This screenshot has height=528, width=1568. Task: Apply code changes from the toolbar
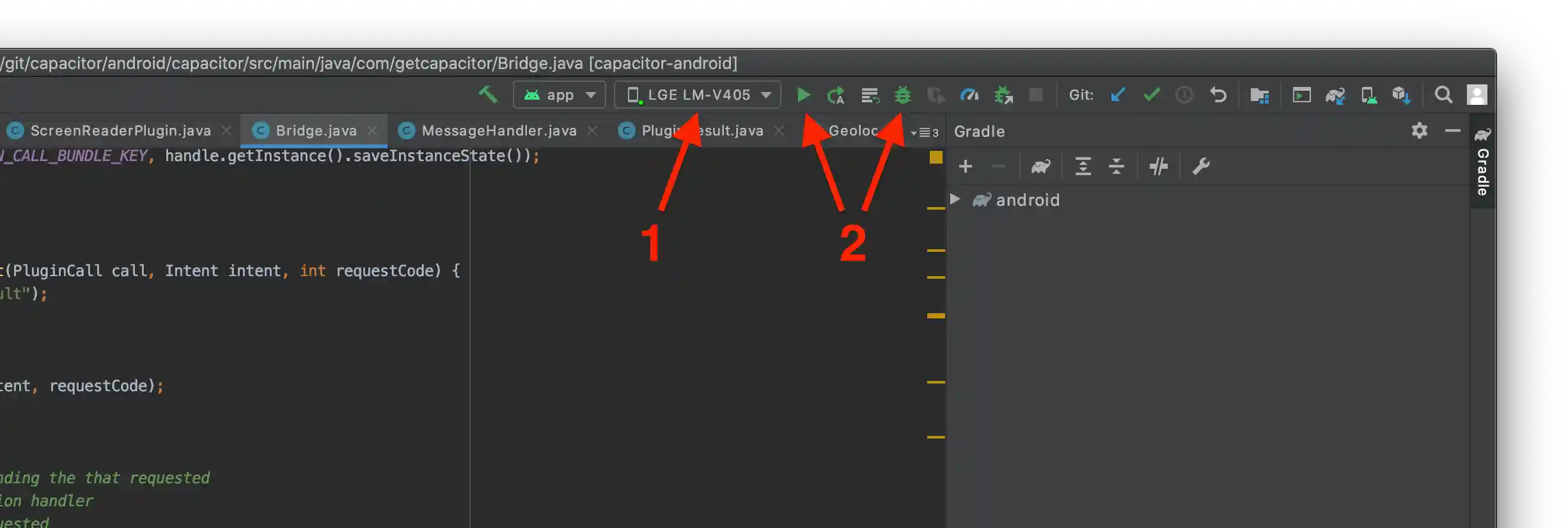(x=870, y=95)
